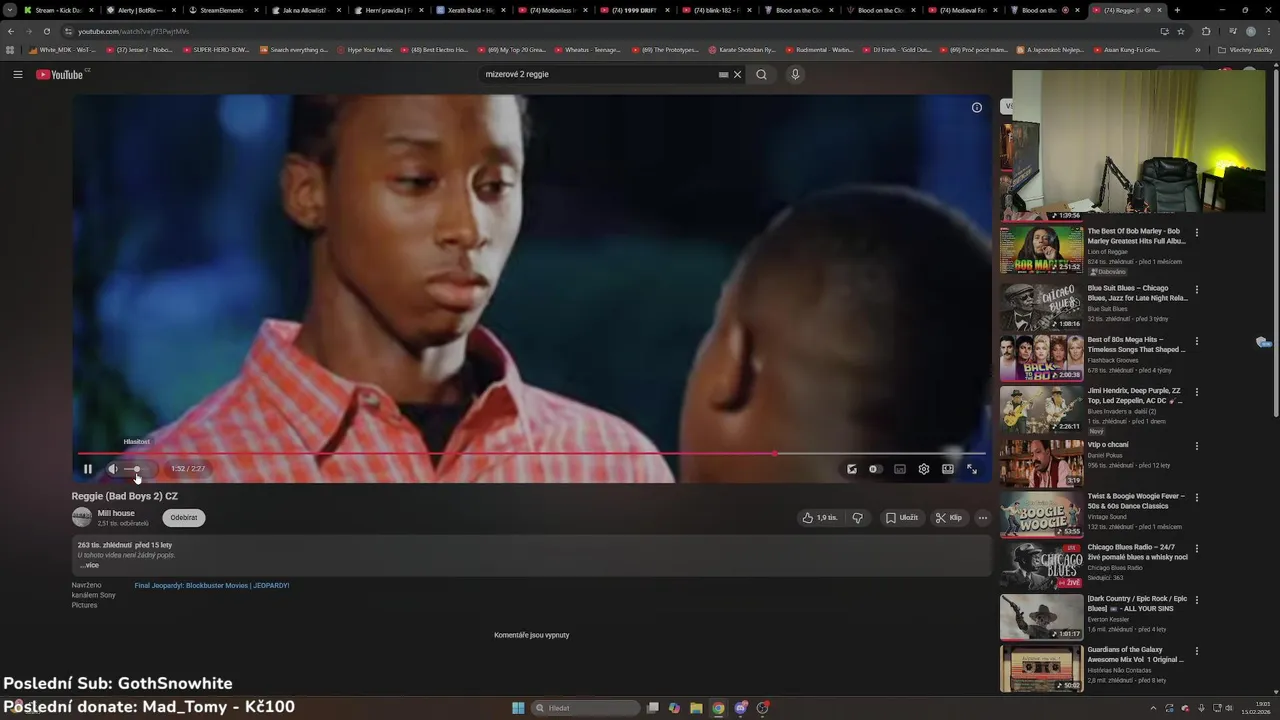Reload the page in Chrome
This screenshot has height=720, width=1280.
click(x=46, y=31)
